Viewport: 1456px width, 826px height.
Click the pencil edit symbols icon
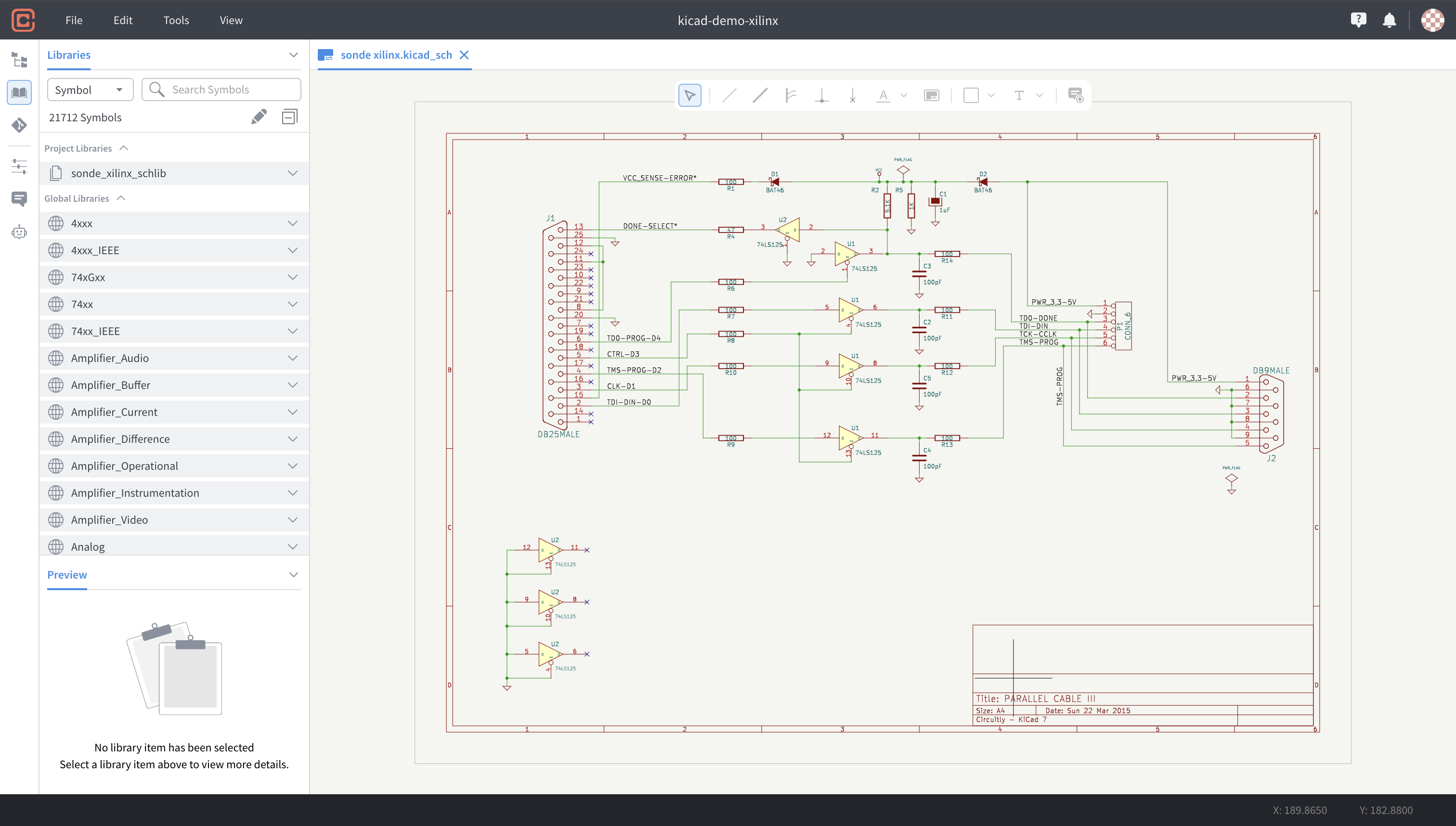pyautogui.click(x=259, y=117)
